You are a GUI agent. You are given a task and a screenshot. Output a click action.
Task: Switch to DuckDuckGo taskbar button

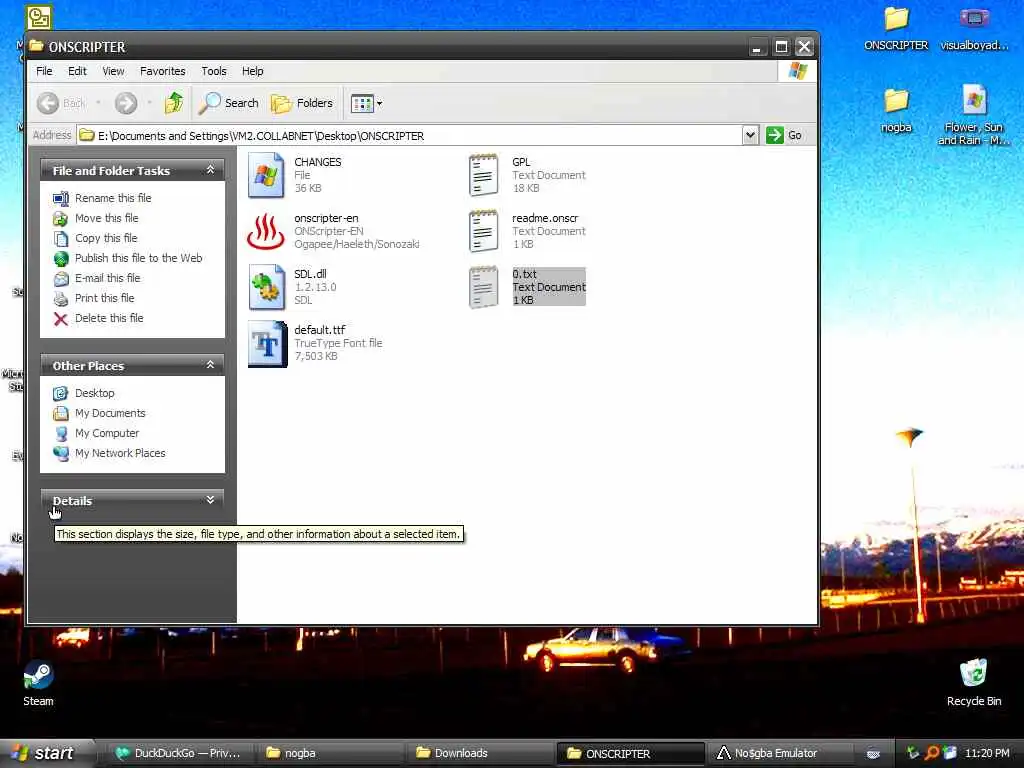(x=178, y=753)
